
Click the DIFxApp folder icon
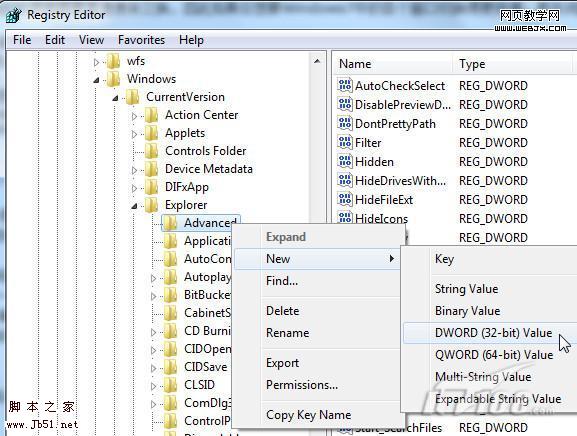pos(151,187)
